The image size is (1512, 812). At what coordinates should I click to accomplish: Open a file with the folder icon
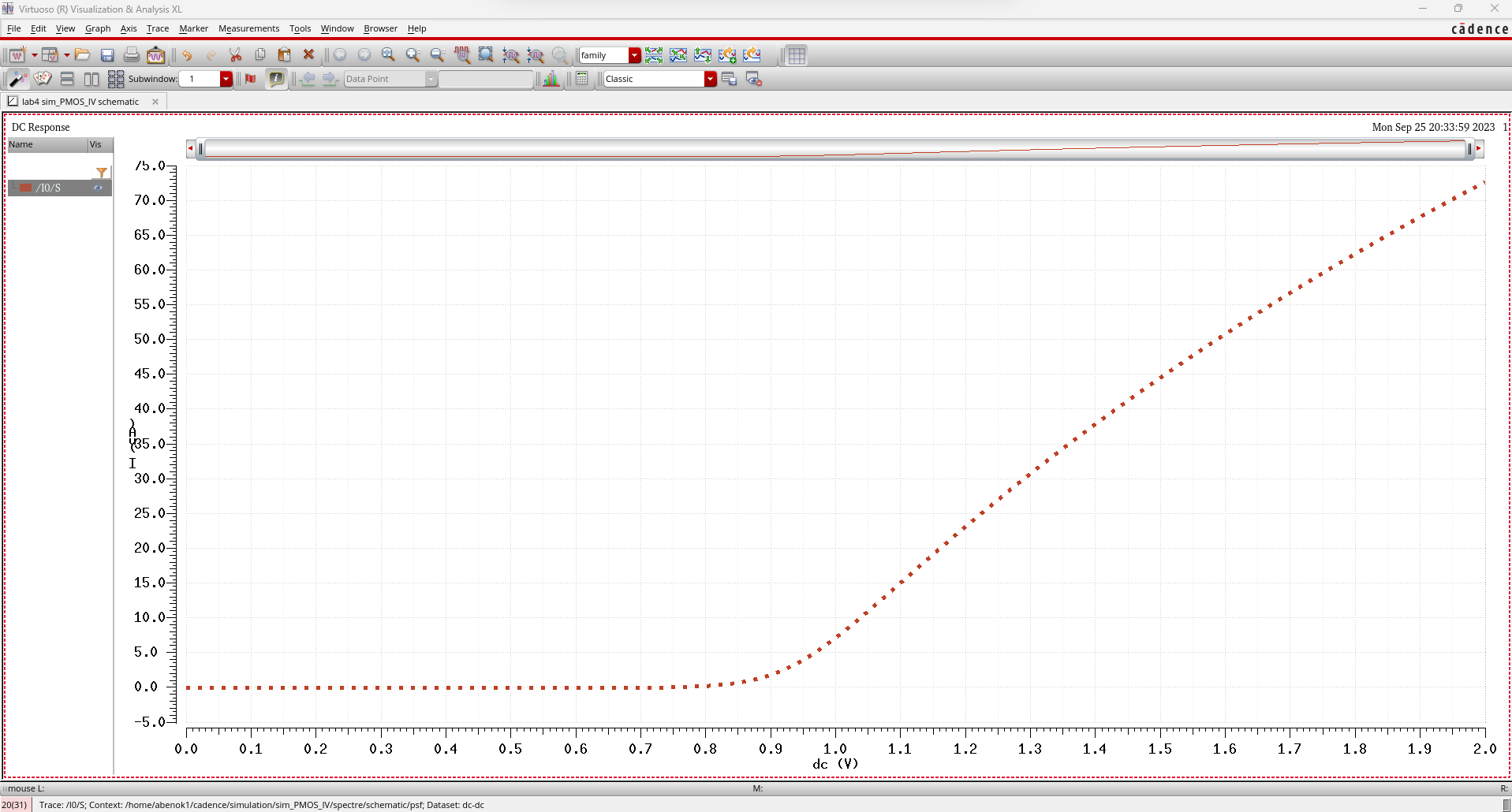click(x=83, y=55)
